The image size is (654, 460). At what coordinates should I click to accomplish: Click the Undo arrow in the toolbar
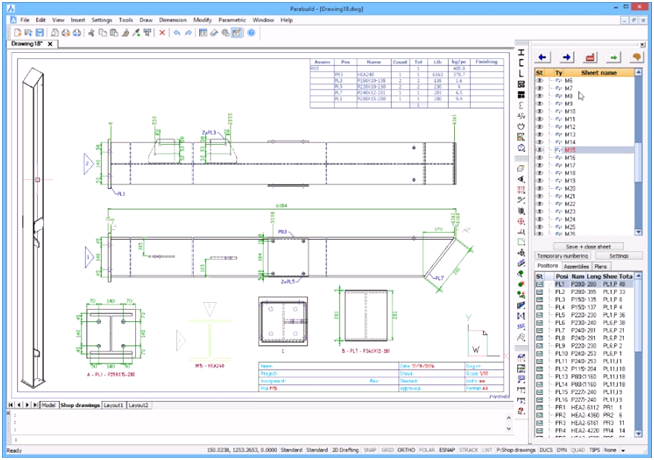177,32
